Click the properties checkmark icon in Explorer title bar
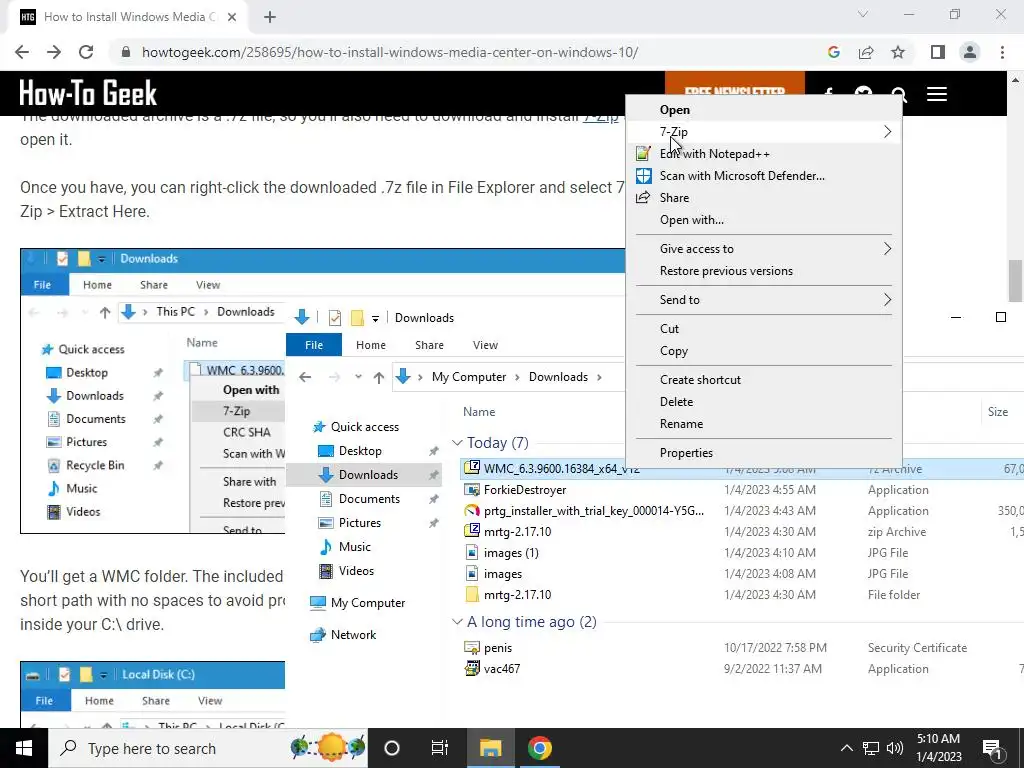1024x768 pixels. pyautogui.click(x=335, y=318)
